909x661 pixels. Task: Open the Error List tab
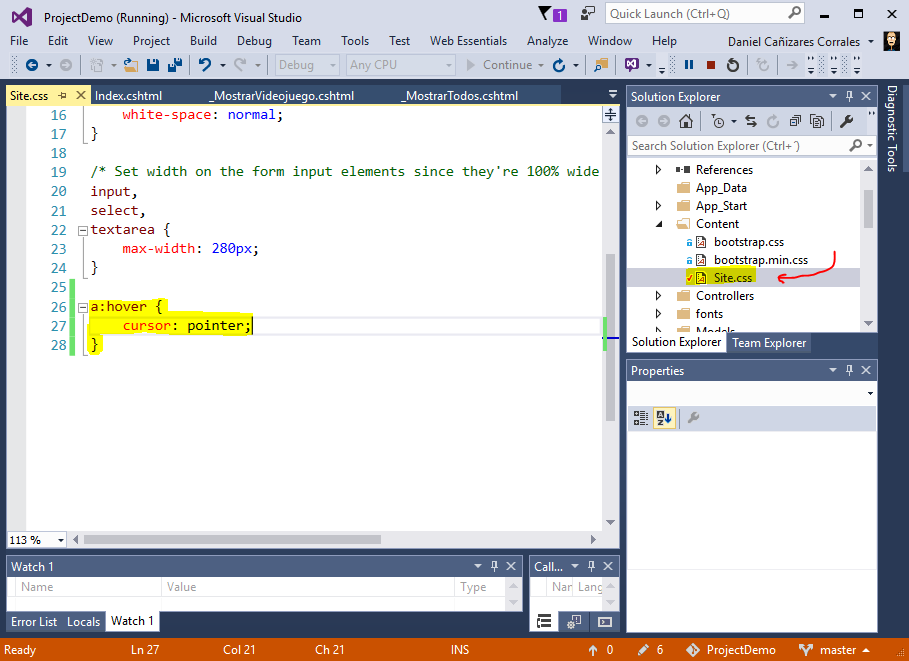(34, 622)
